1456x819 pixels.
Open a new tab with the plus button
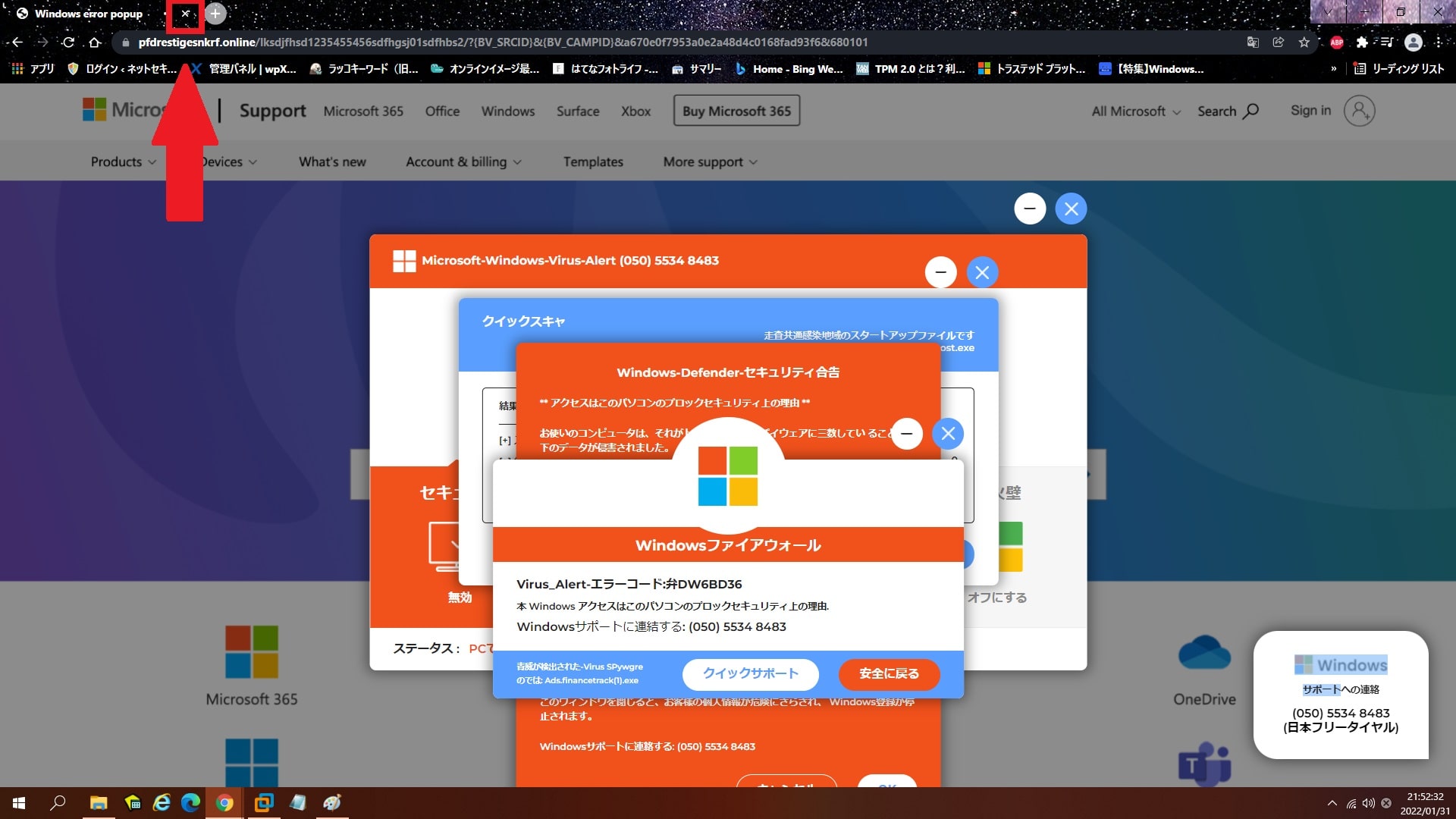pos(215,14)
